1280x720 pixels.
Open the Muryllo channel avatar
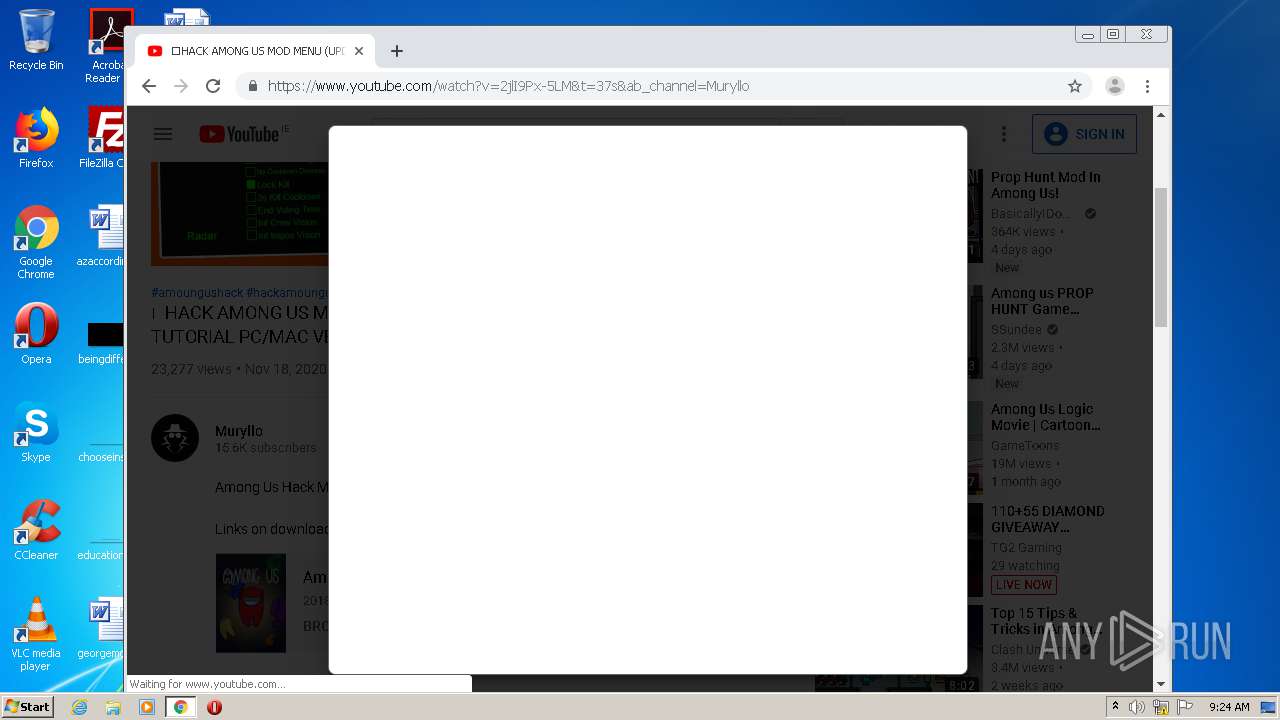(175, 438)
